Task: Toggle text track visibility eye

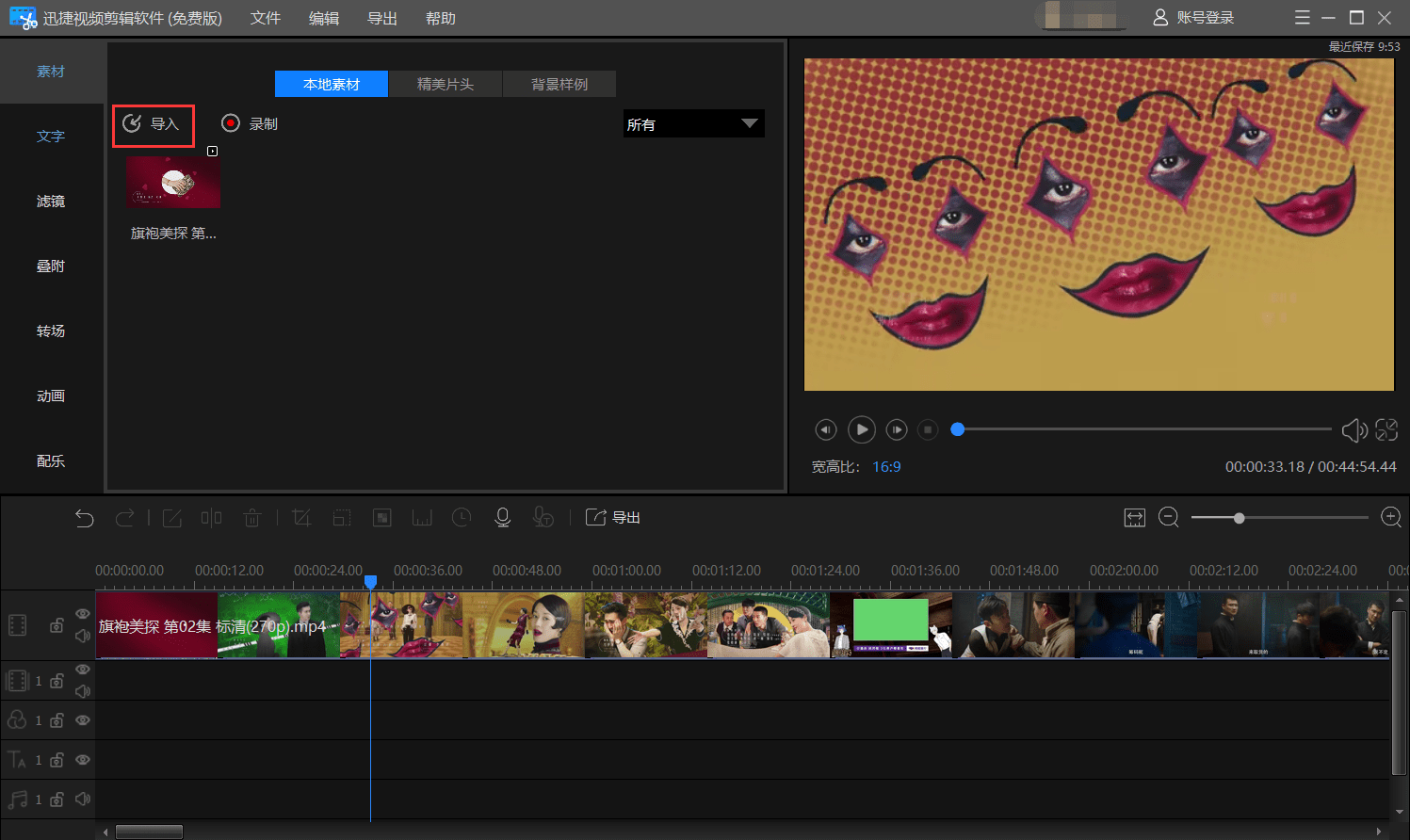Action: 83,760
